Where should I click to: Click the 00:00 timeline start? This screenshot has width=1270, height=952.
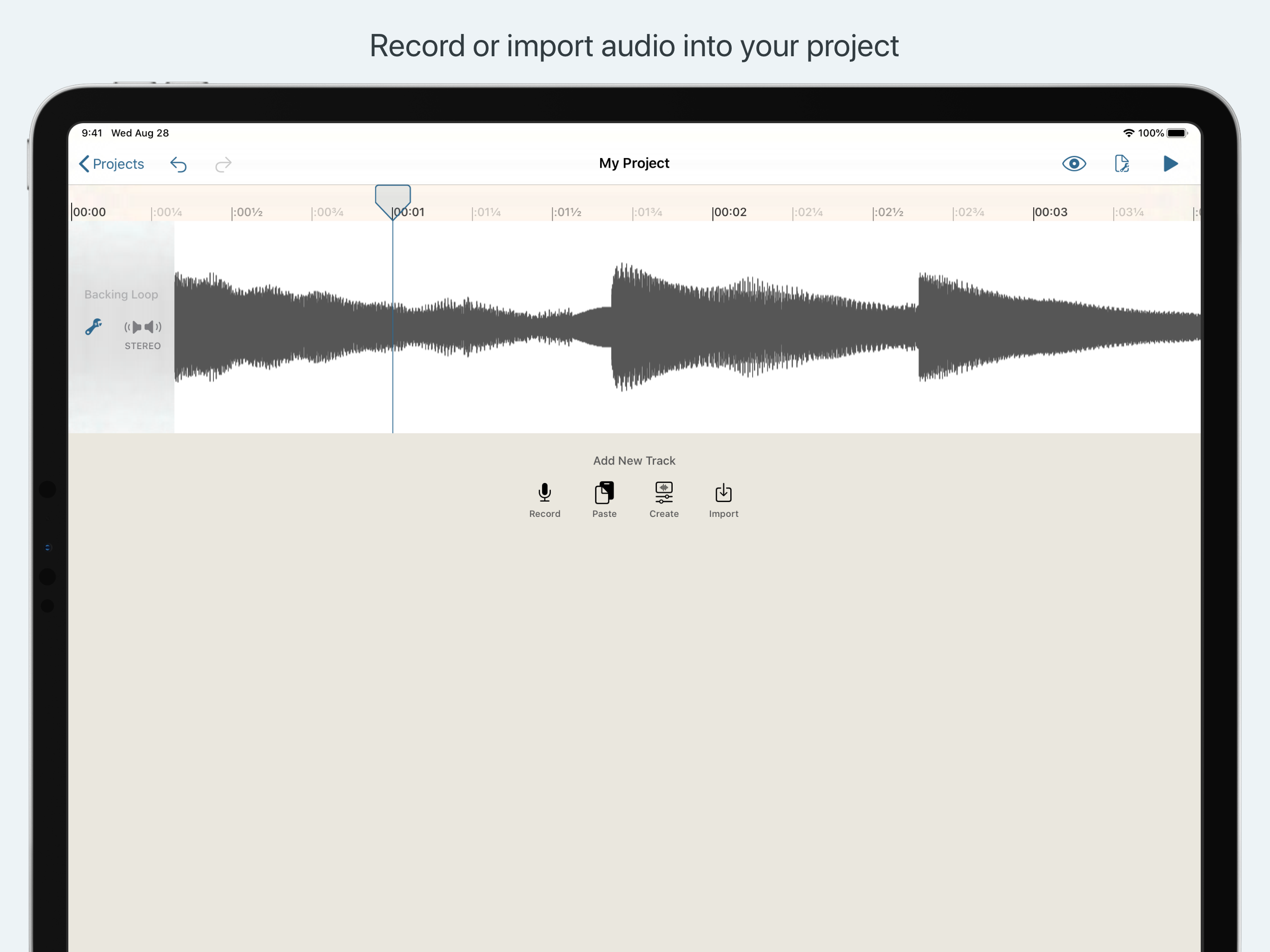pos(89,212)
